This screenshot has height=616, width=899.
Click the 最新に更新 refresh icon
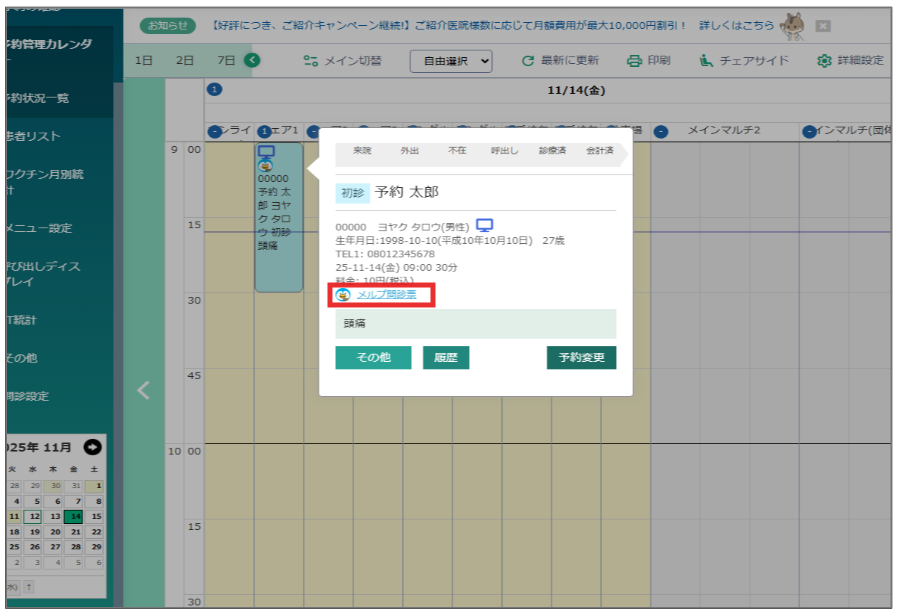(x=528, y=61)
